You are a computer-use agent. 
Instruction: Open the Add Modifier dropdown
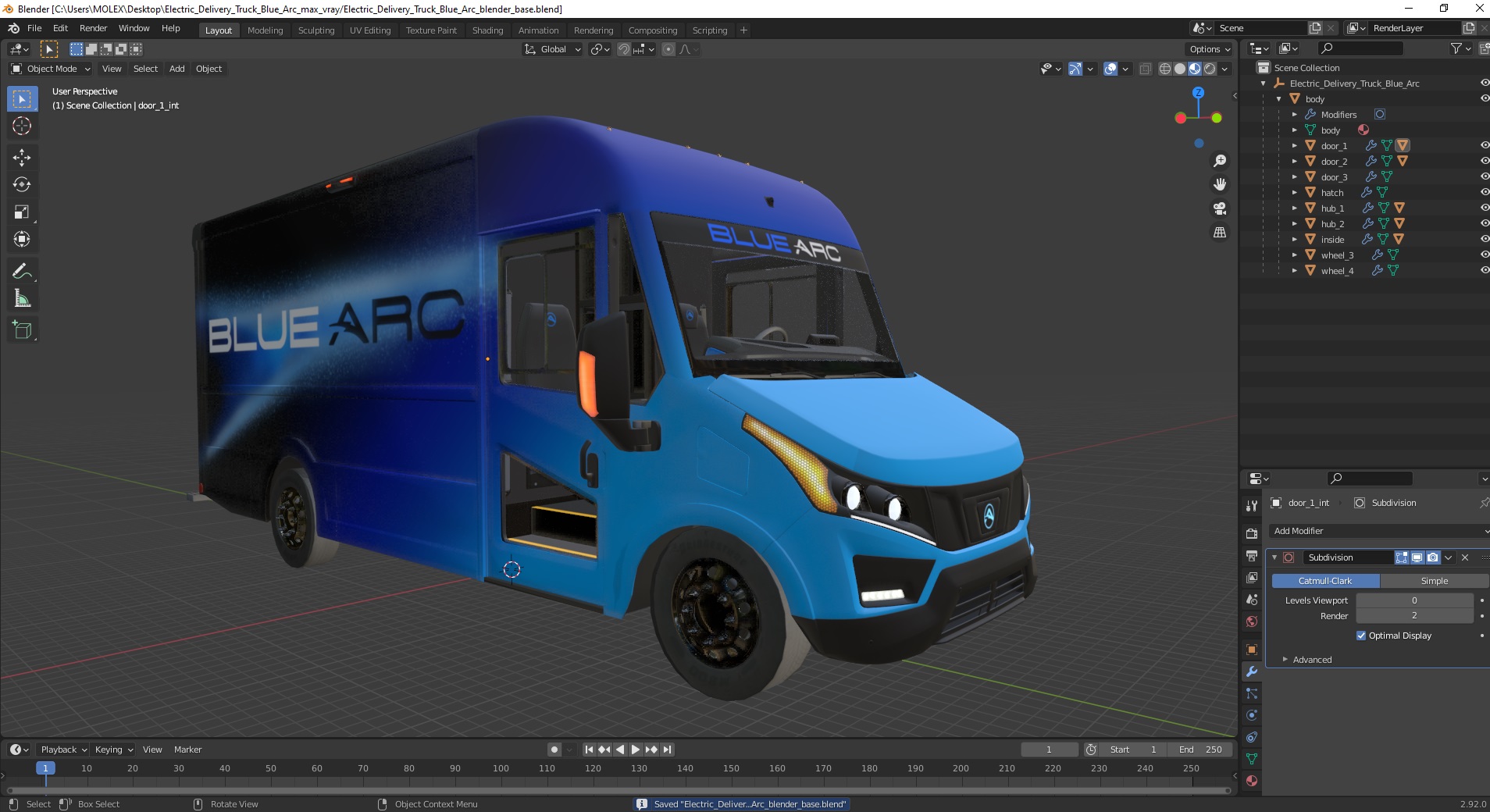pyautogui.click(x=1378, y=531)
